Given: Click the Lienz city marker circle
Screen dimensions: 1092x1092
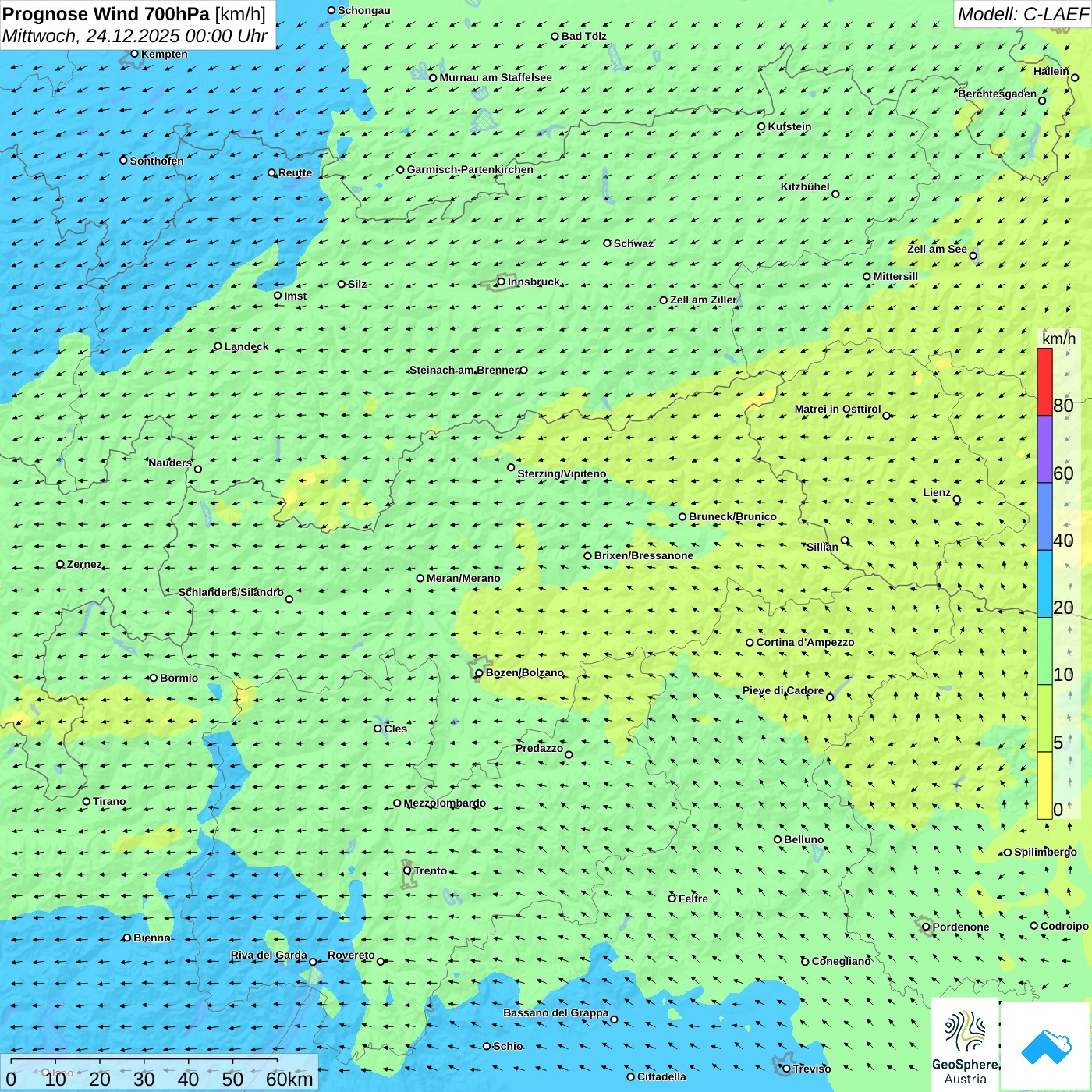Looking at the screenshot, I should point(957,499).
